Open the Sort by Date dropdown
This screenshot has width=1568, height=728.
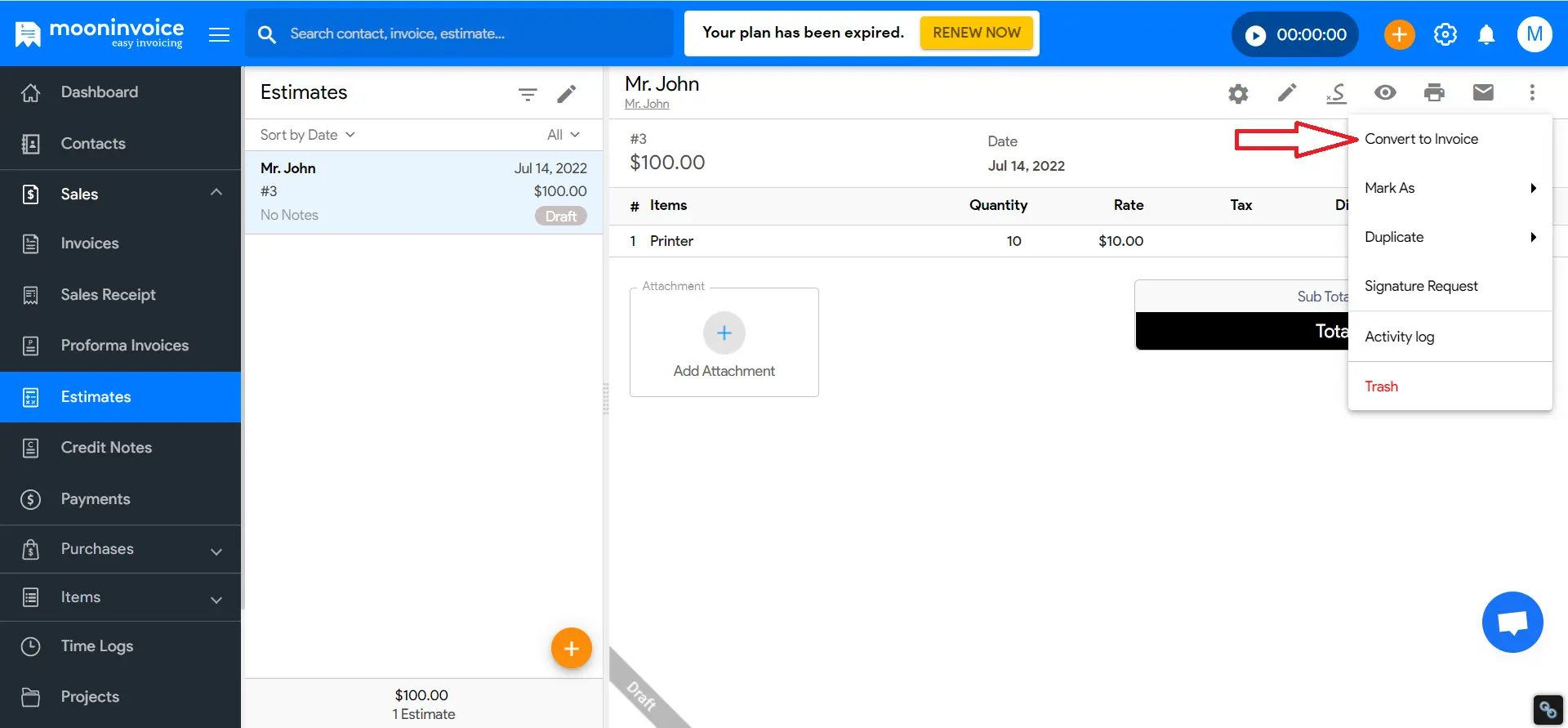pos(307,135)
